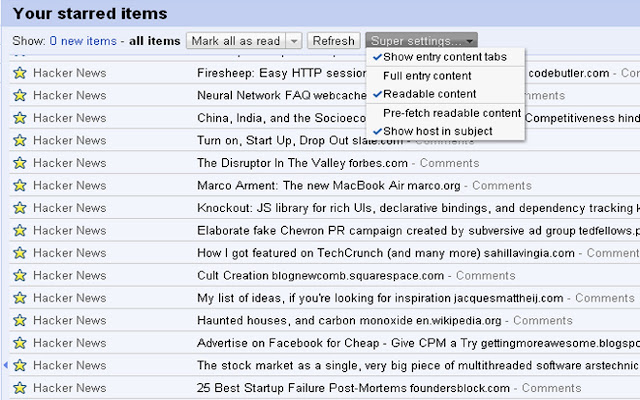
Task: Enable Full entry content option
Action: [445, 76]
